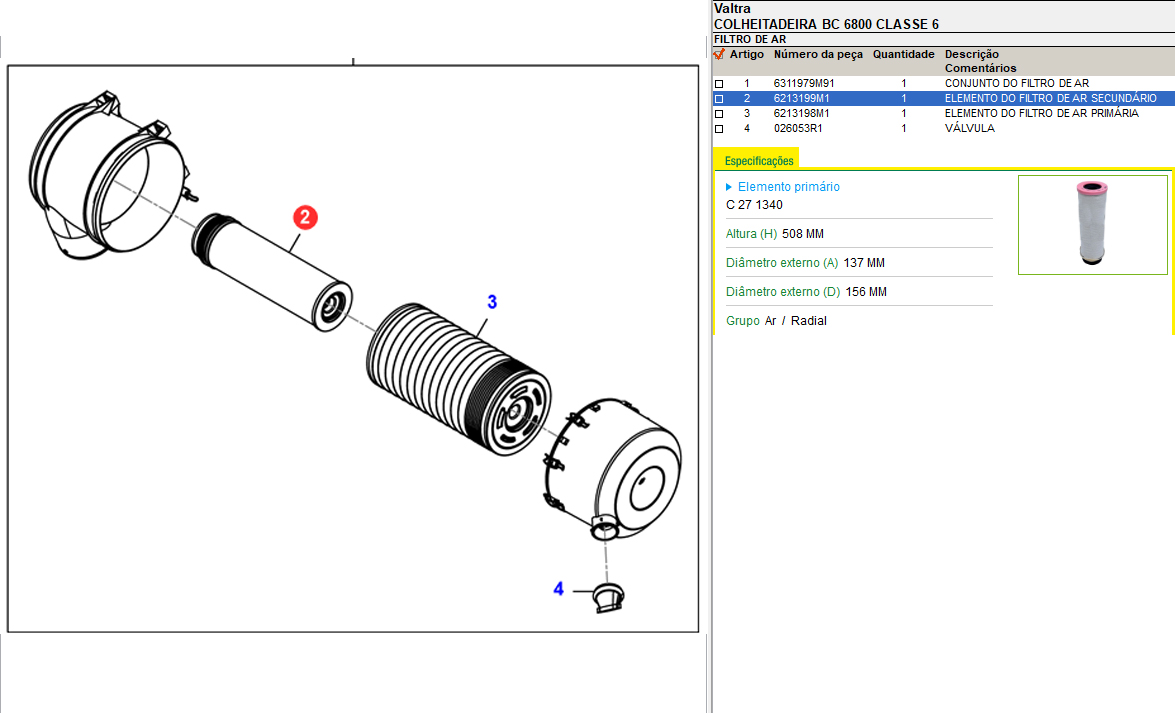Click the red checkmark select-all header icon
The image size is (1175, 713).
tap(719, 54)
